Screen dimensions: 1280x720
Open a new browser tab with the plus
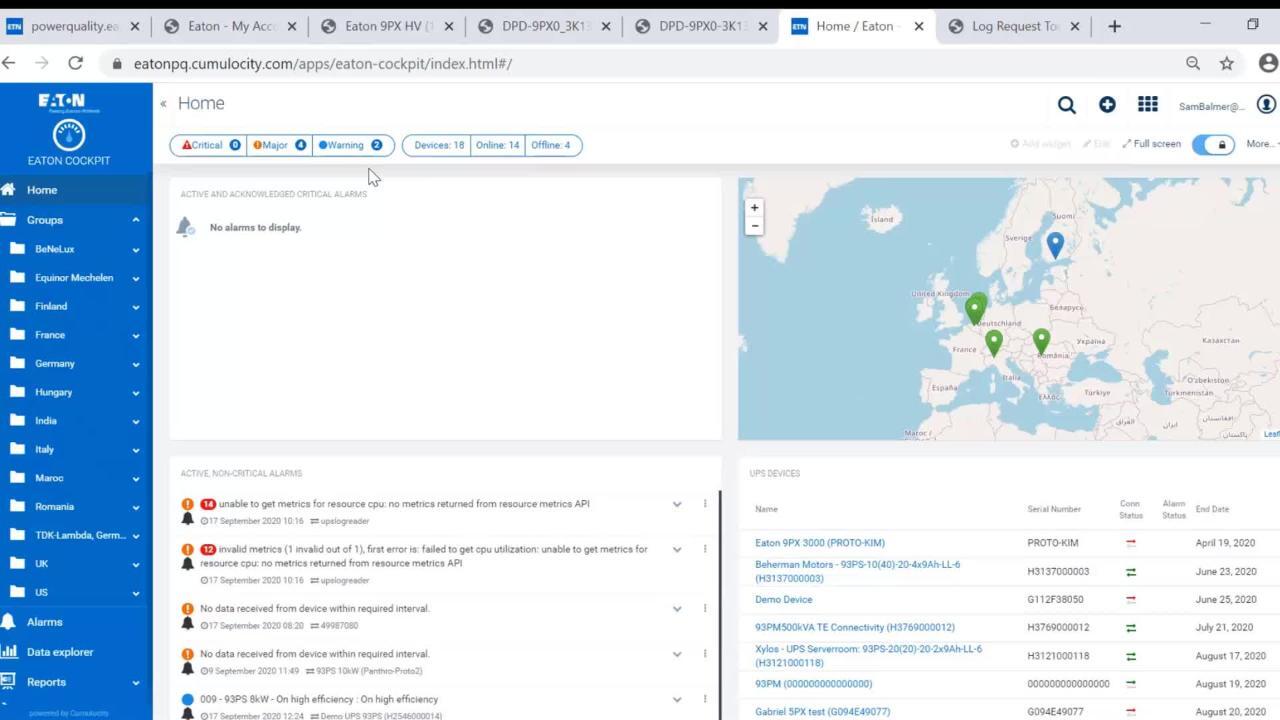point(1114,26)
